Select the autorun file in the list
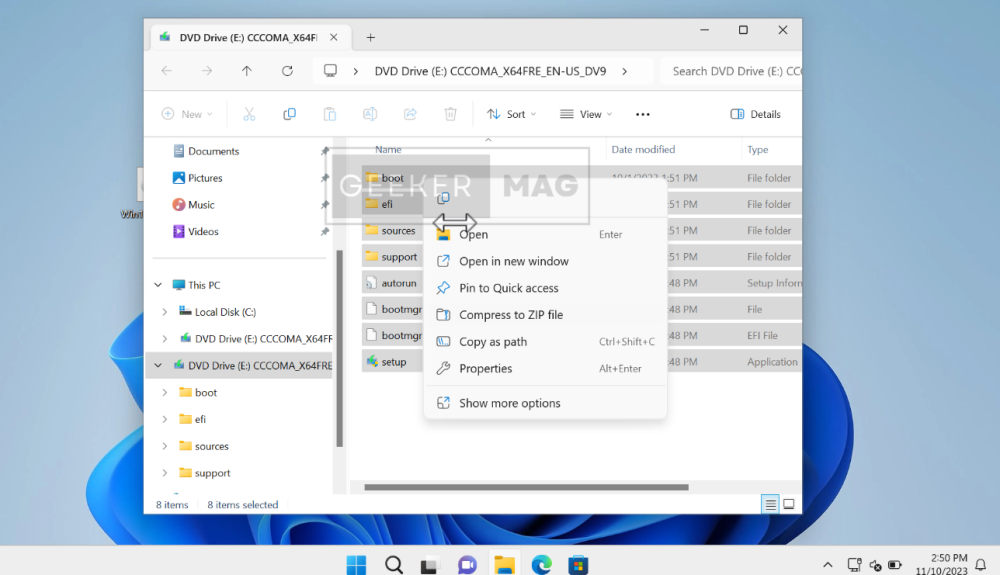Viewport: 1000px width, 575px height. point(399,283)
